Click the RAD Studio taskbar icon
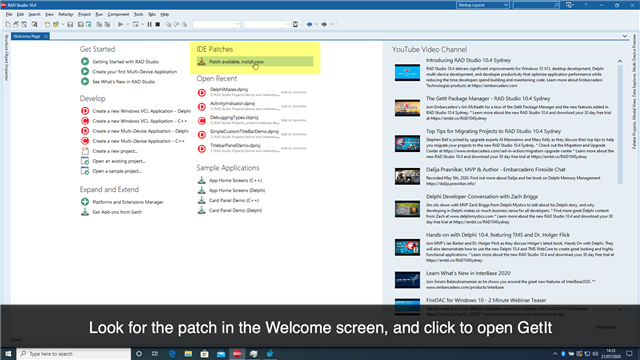Image resolution: width=640 pixels, height=360 pixels. (x=237, y=354)
